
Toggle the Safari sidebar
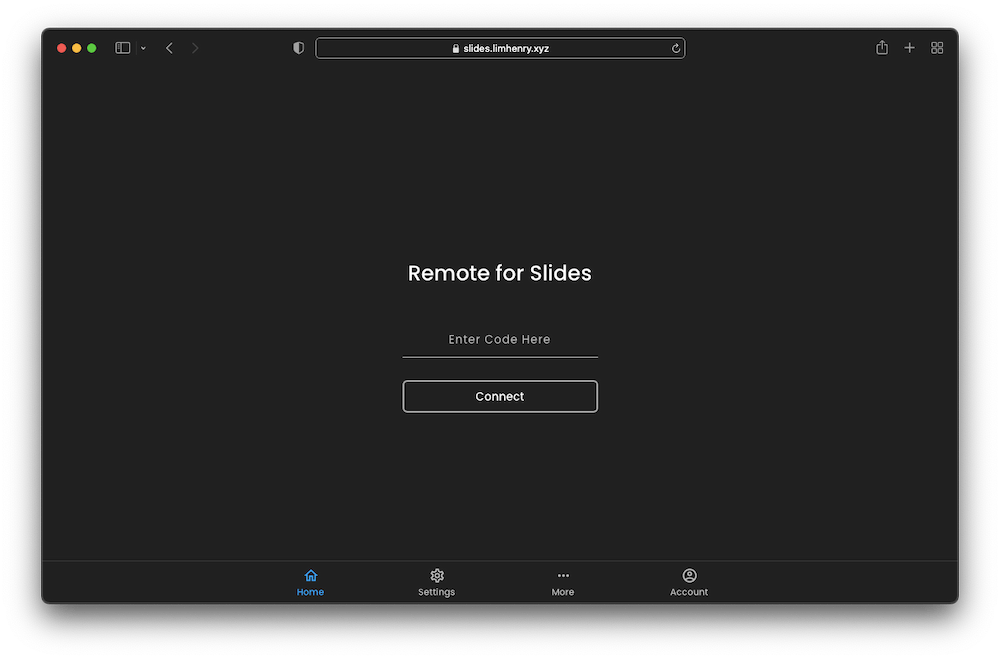coord(123,48)
